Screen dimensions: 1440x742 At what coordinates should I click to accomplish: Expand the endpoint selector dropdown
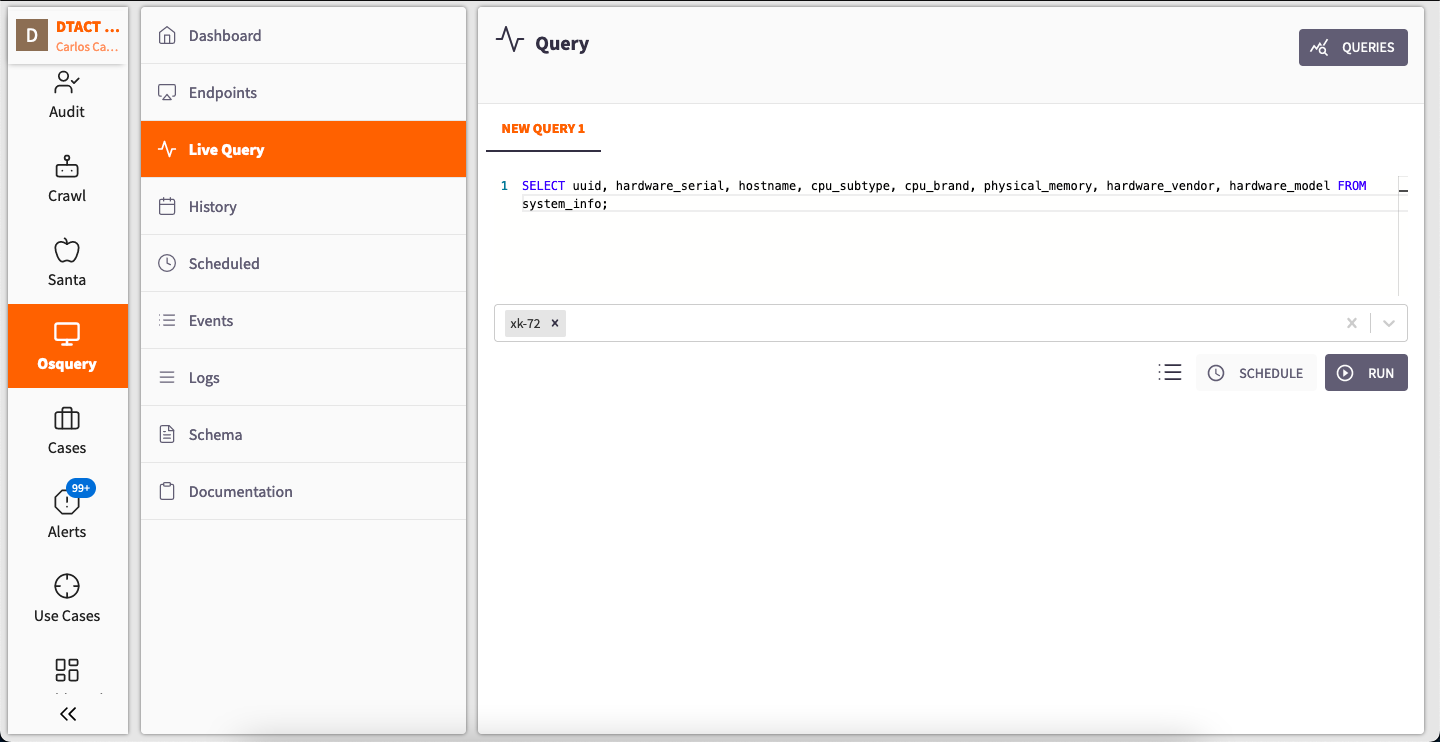pos(1389,323)
